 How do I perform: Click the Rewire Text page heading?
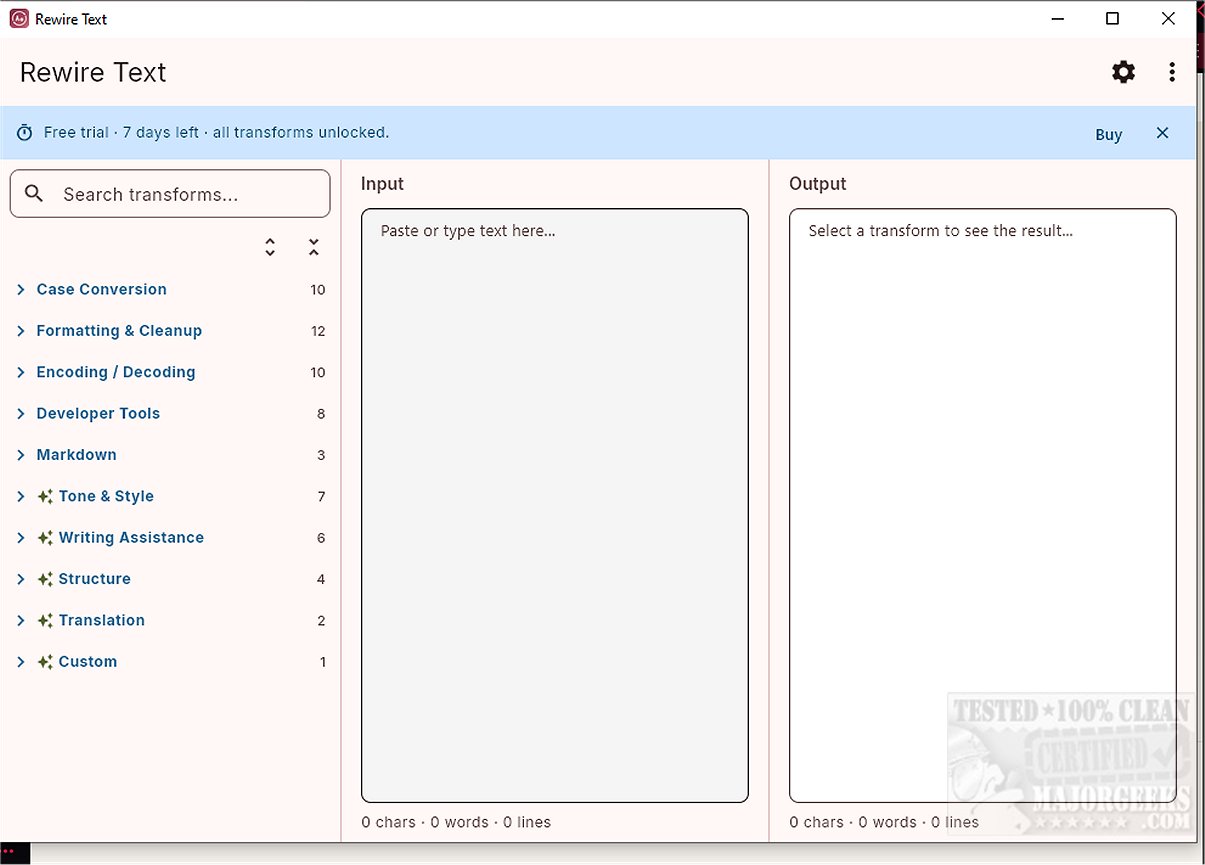[x=93, y=72]
